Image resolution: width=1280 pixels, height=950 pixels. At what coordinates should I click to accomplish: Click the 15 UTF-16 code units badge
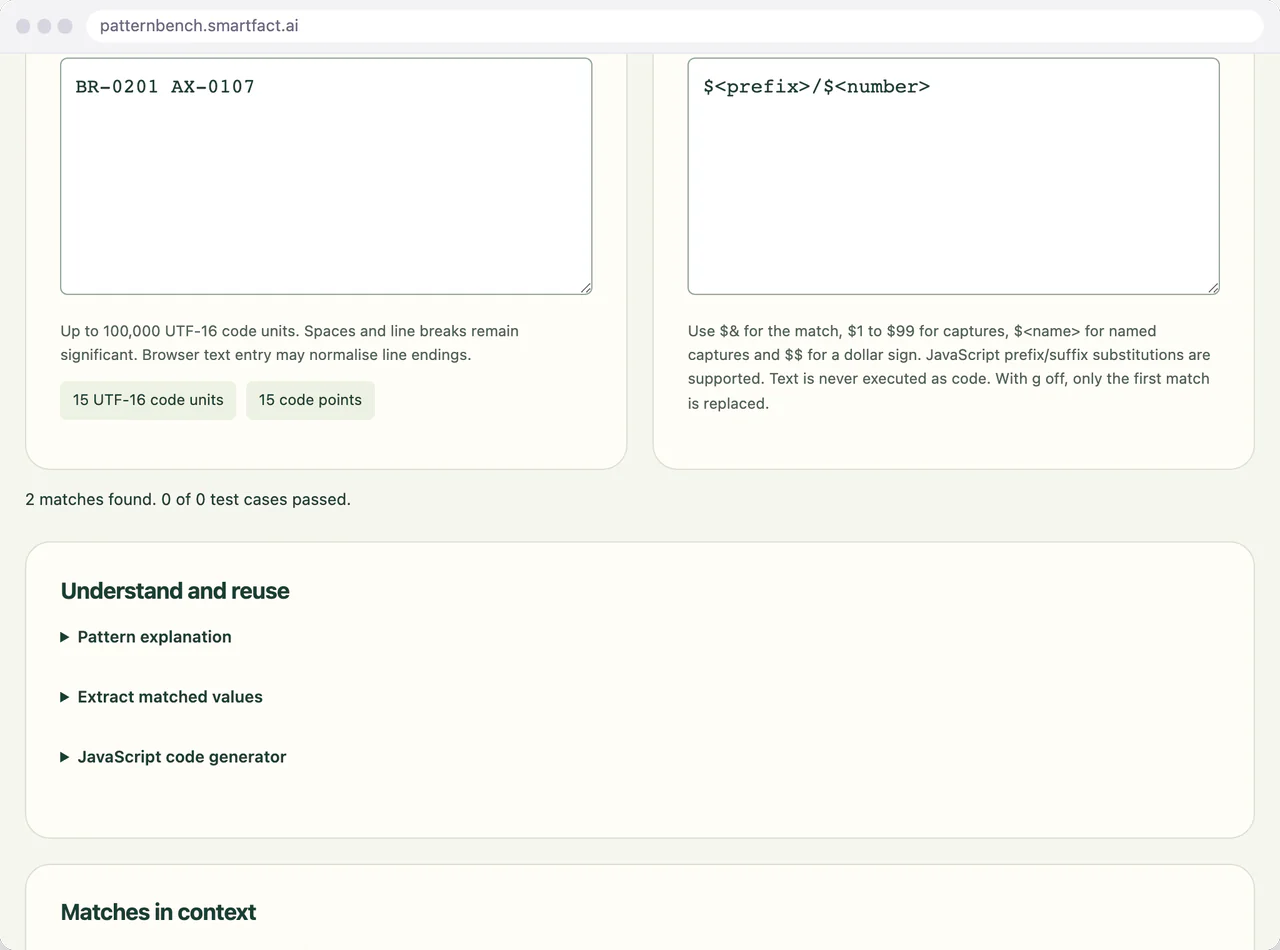pos(148,400)
